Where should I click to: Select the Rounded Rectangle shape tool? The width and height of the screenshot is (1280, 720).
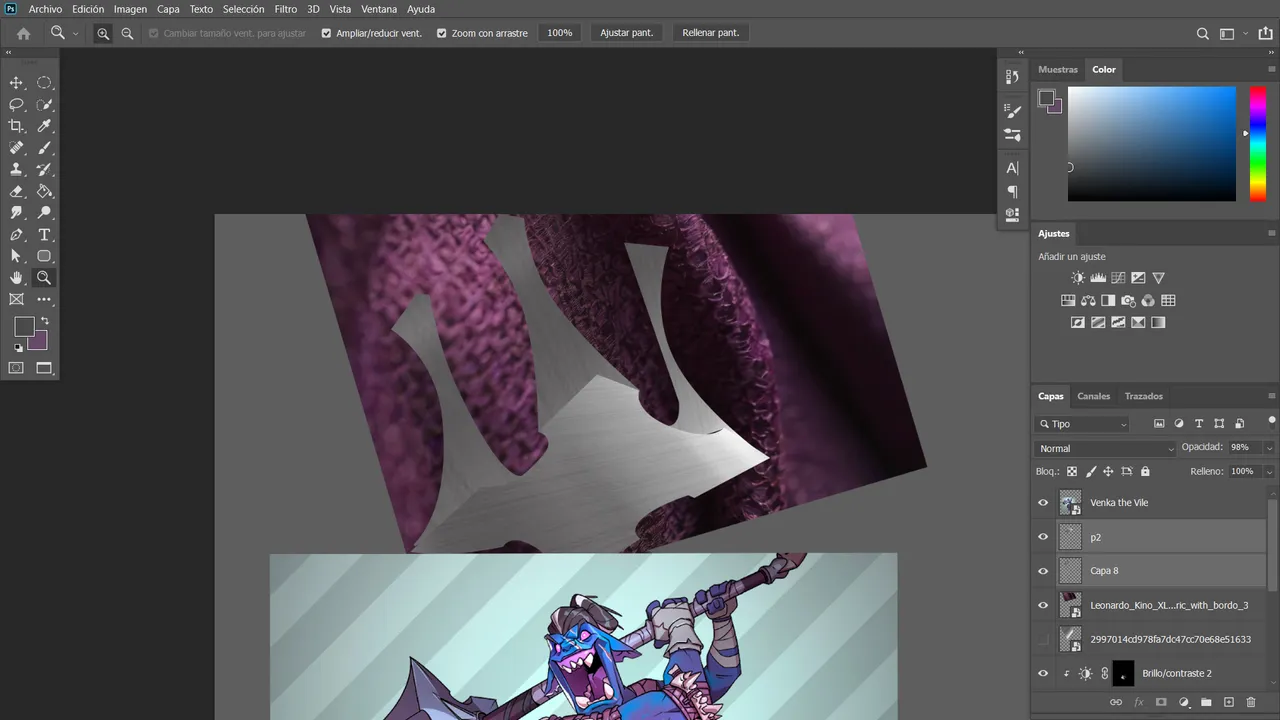coord(44,256)
